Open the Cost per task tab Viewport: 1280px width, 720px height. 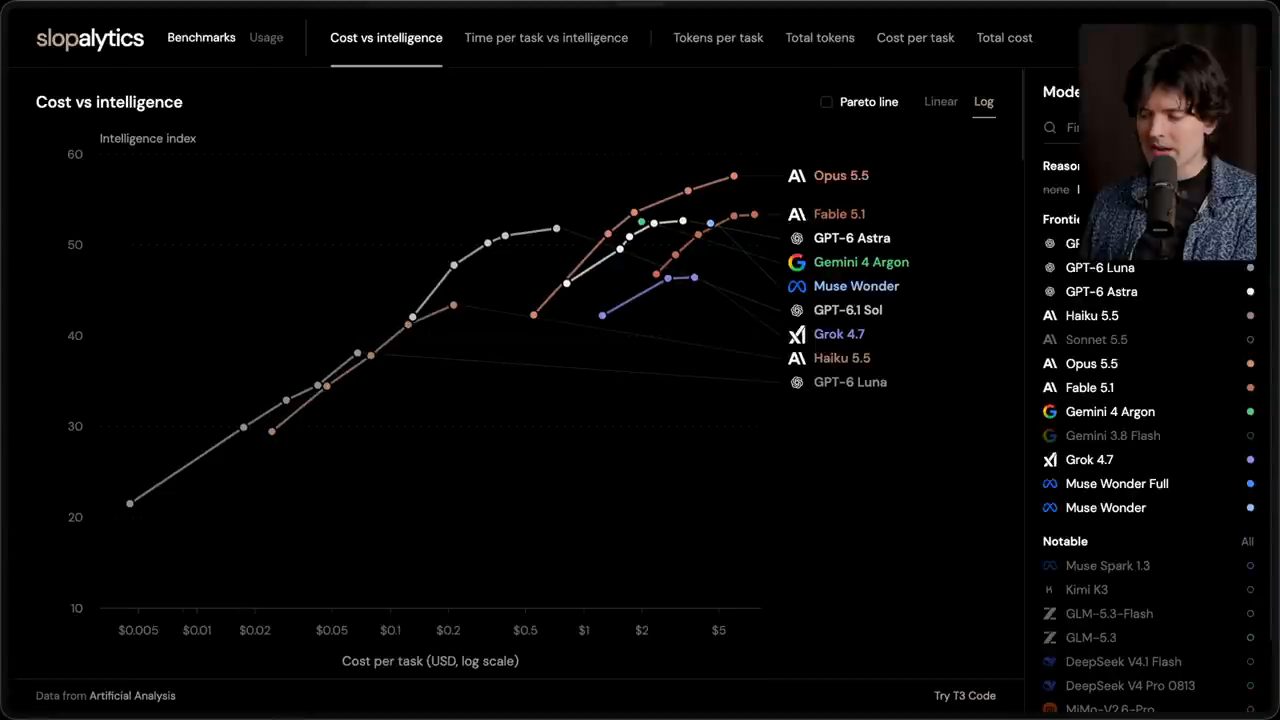click(915, 38)
